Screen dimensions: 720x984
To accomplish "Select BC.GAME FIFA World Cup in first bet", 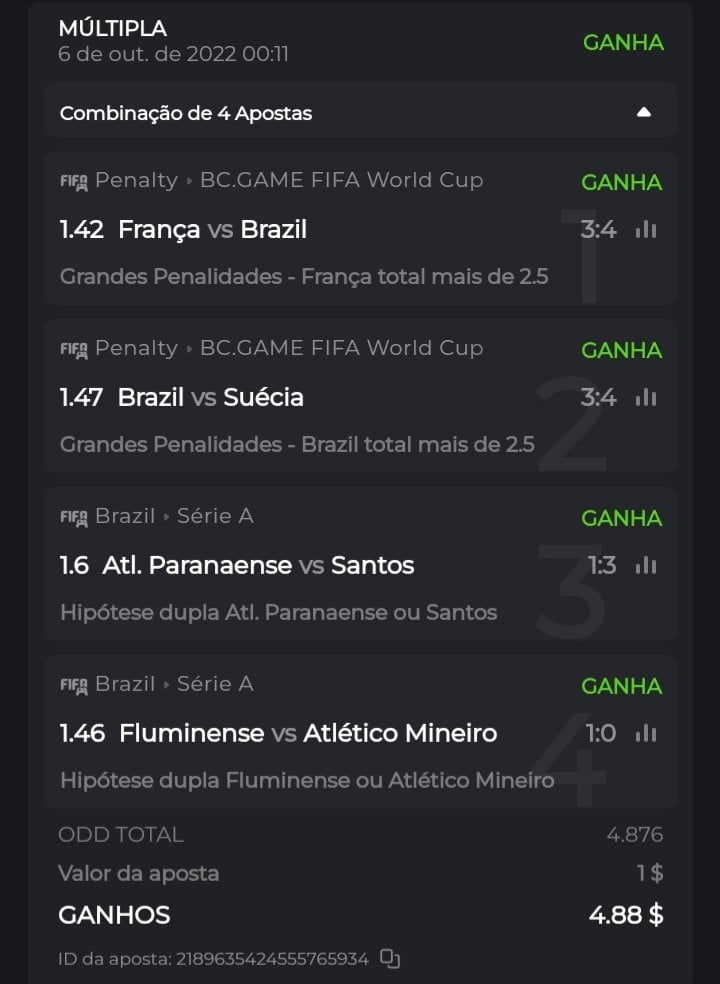I will [341, 181].
